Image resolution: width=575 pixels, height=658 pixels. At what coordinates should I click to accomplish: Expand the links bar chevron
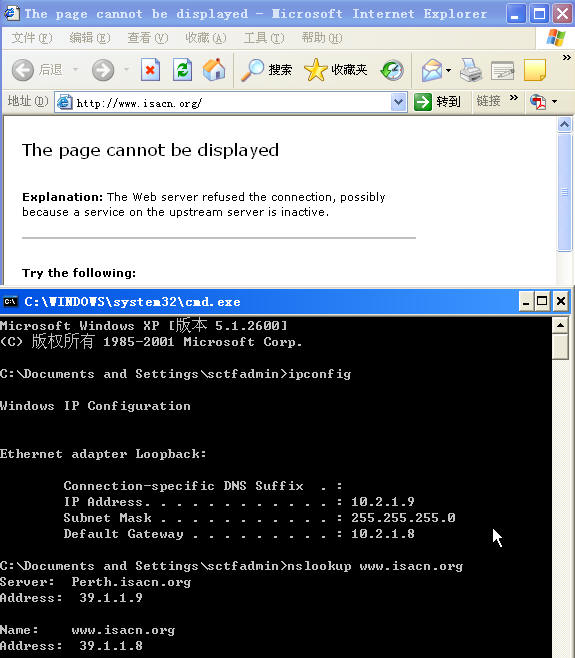[x=514, y=98]
